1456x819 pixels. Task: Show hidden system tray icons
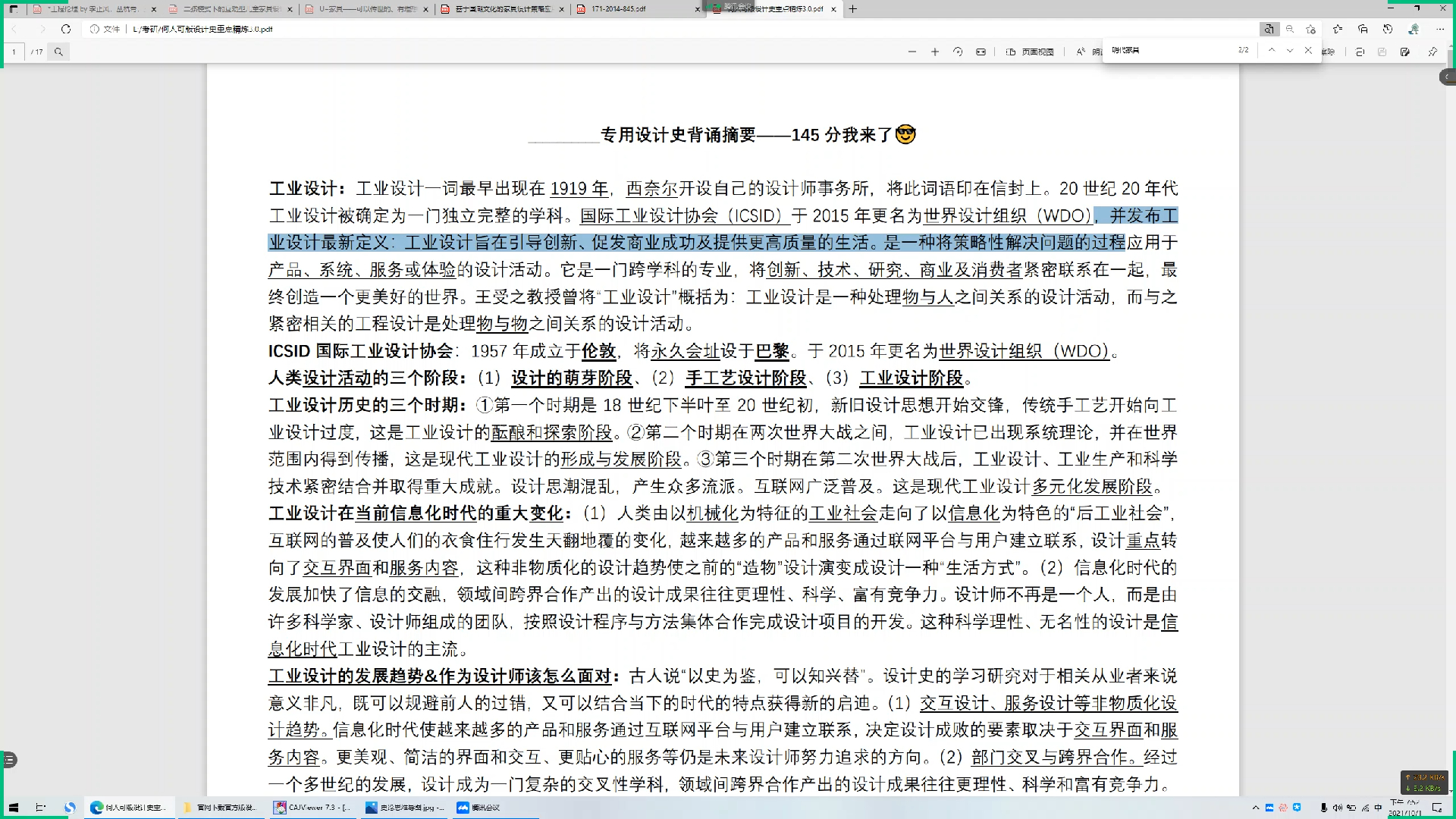[x=1256, y=808]
